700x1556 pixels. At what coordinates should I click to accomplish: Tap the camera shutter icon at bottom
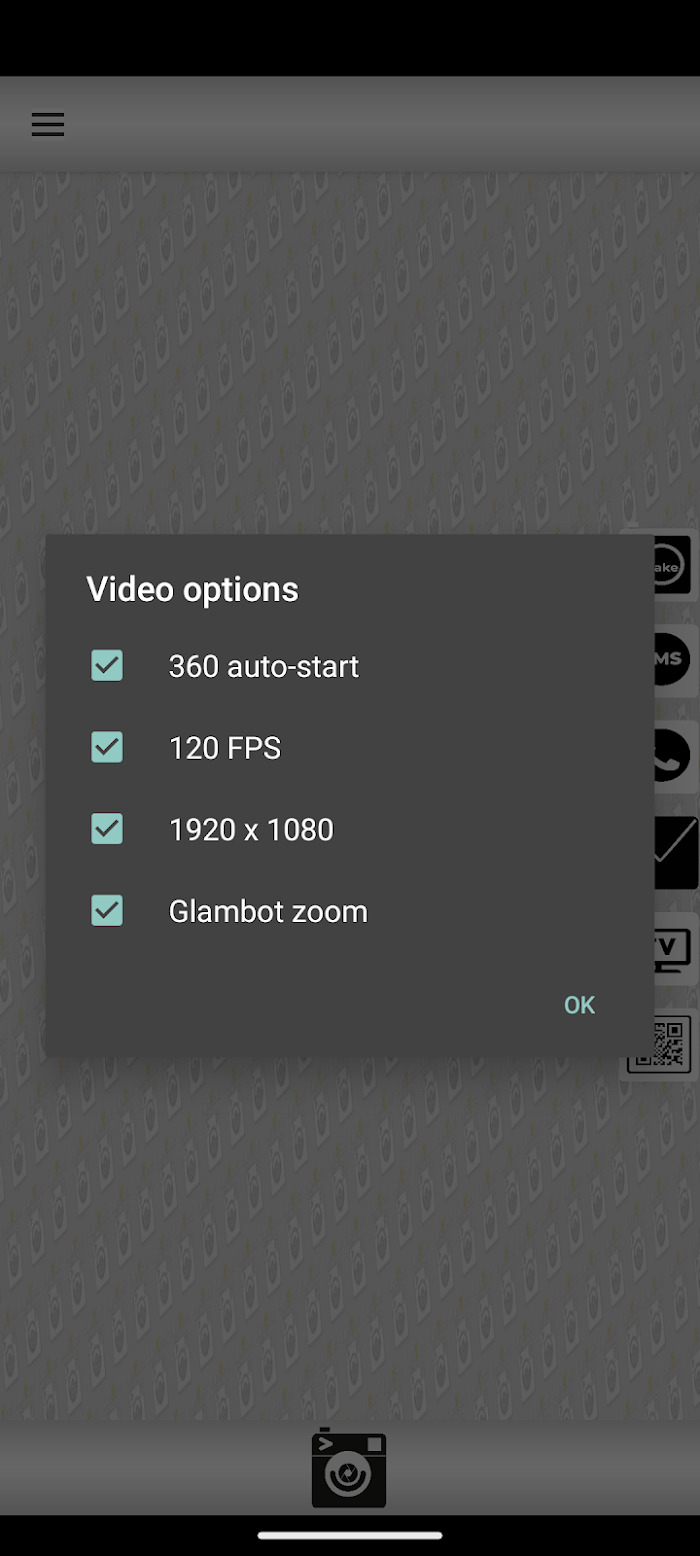(x=349, y=1467)
